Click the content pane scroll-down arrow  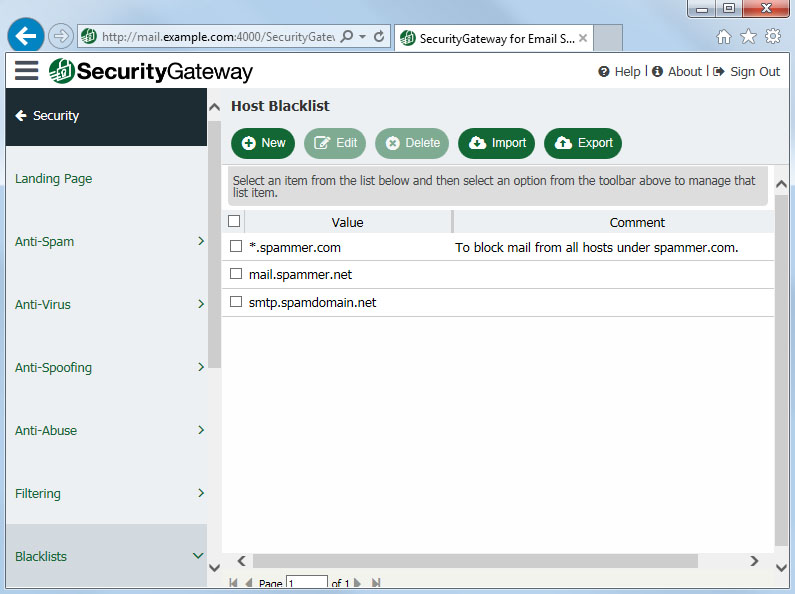[x=781, y=567]
